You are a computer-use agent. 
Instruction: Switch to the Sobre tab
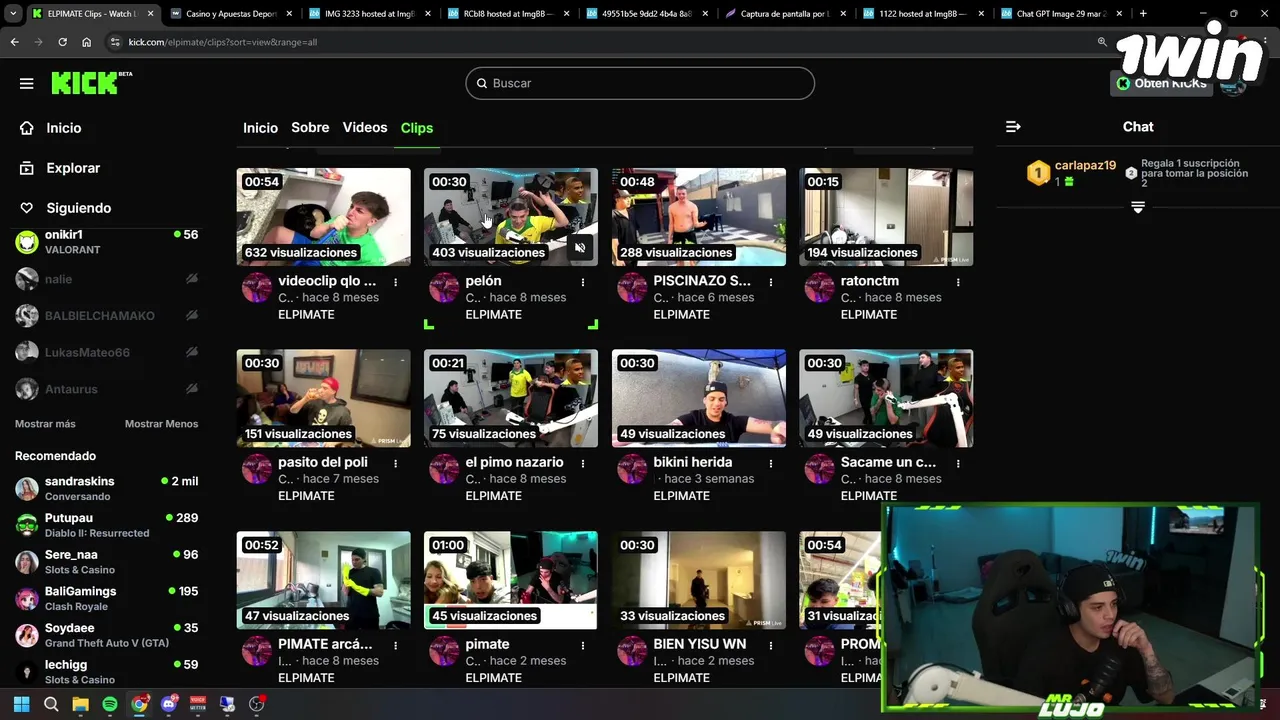tap(310, 128)
